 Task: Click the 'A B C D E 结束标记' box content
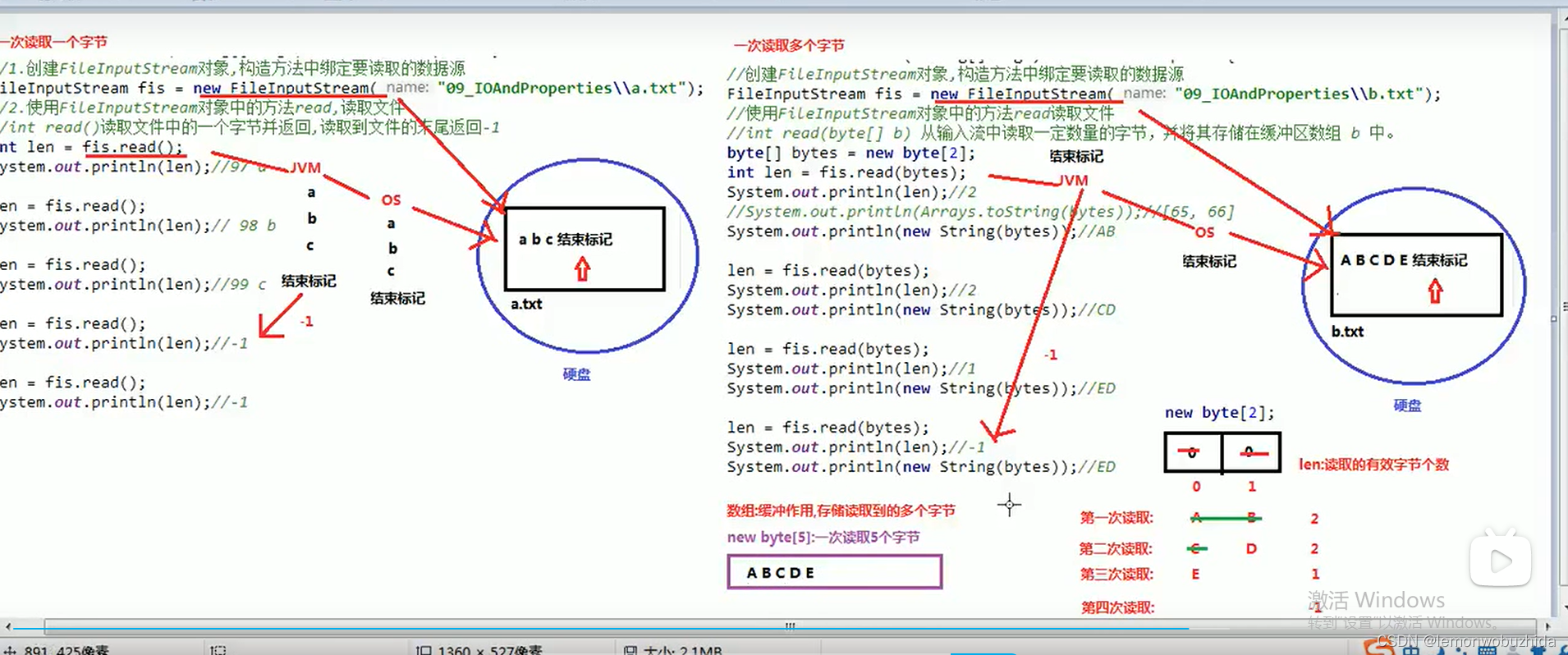[1404, 260]
